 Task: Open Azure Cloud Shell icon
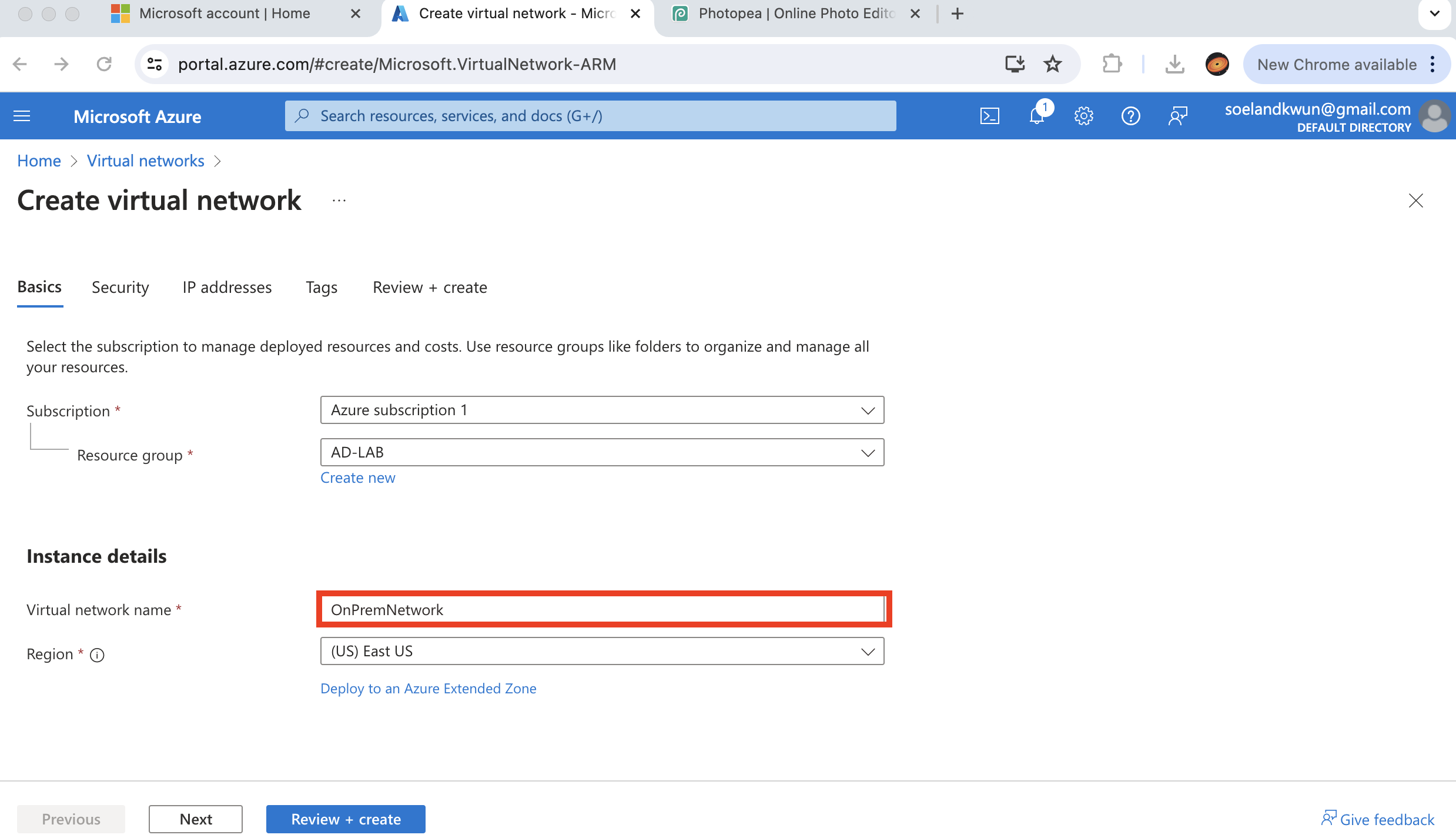pos(990,116)
